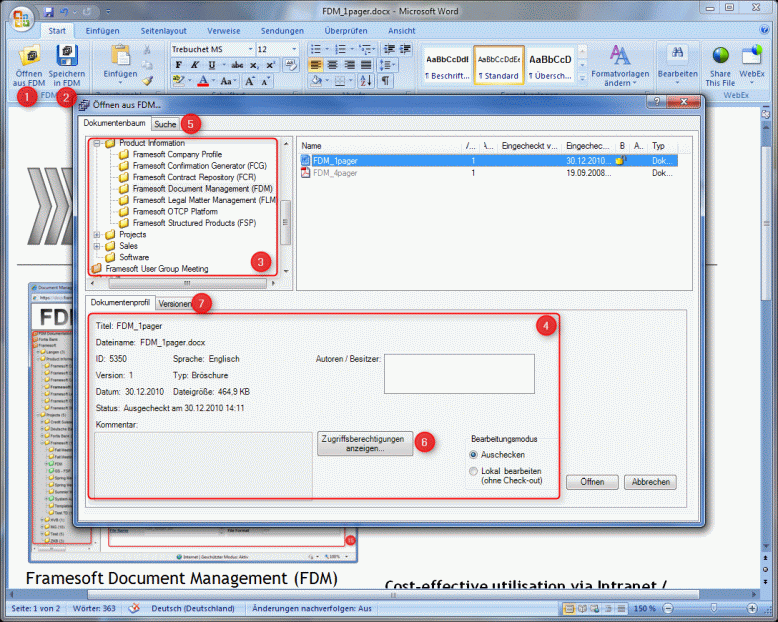Justify text in the ribbon
778x622 pixels.
point(366,64)
